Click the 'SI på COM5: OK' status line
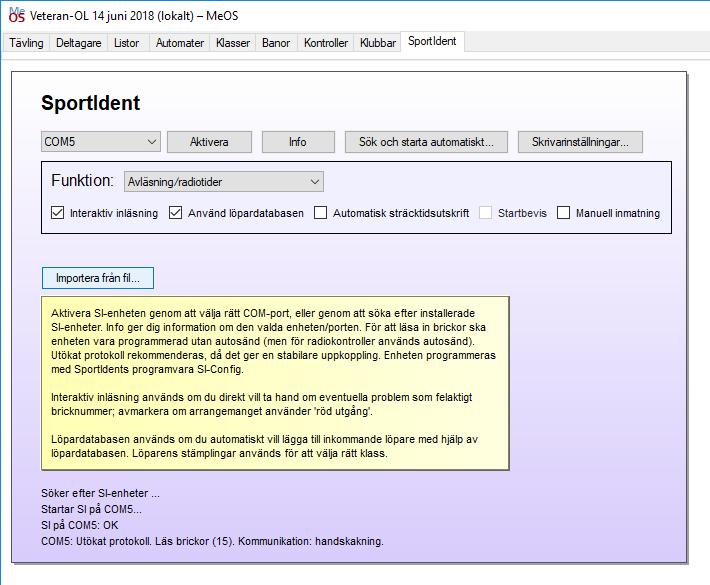This screenshot has width=710, height=585. [80, 525]
